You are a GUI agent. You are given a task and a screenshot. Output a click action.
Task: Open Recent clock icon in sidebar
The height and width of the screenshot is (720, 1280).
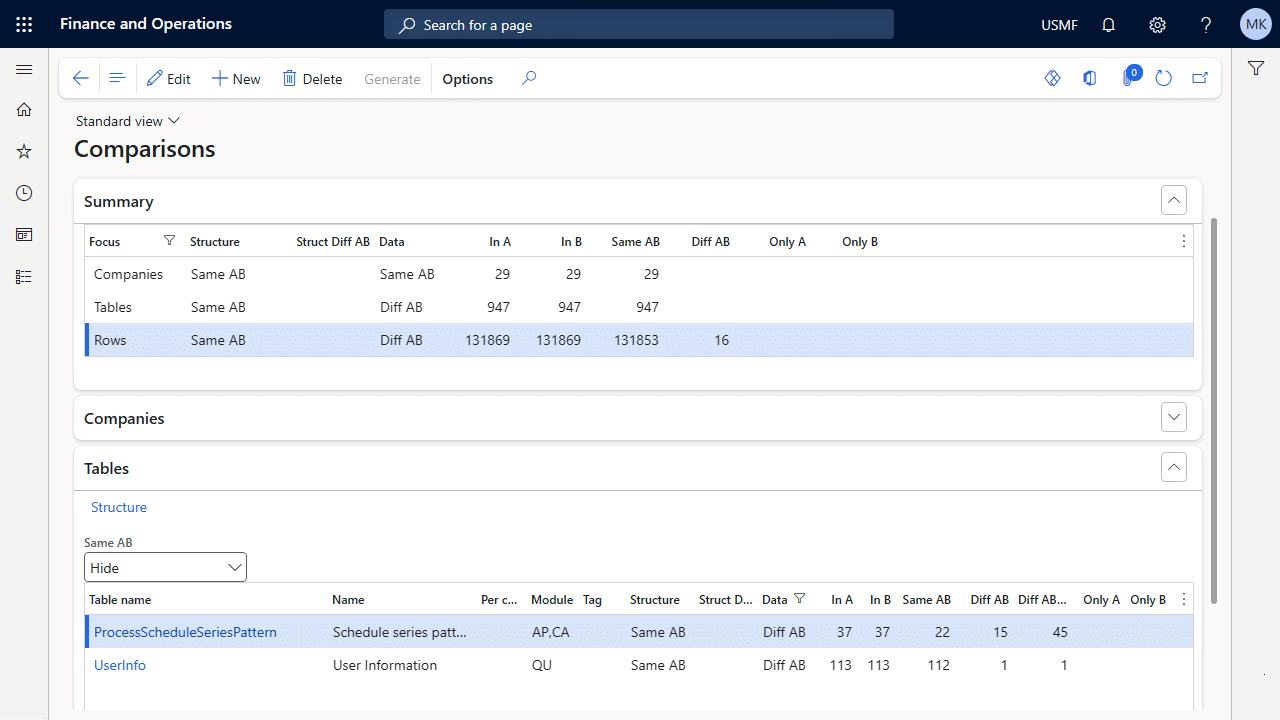[x=24, y=193]
